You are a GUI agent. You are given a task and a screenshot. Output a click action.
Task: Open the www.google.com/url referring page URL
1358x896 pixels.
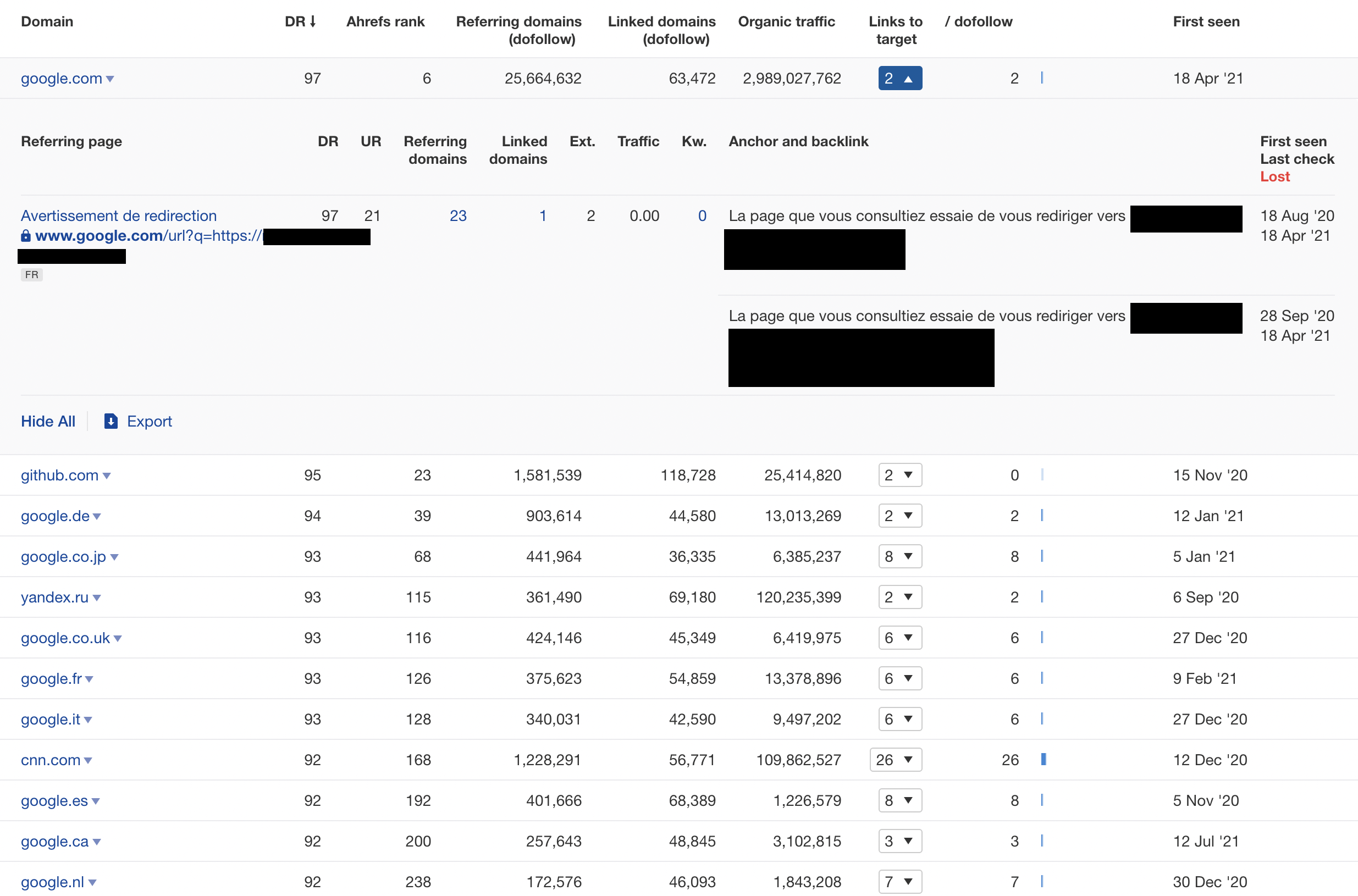click(x=148, y=235)
